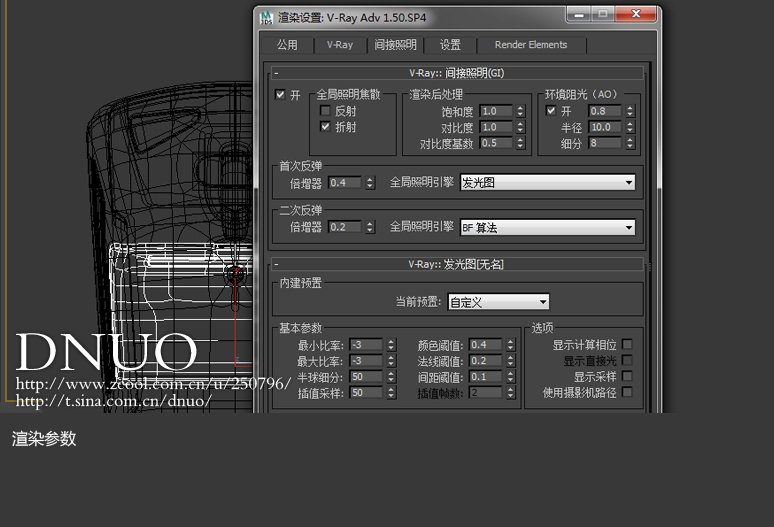The width and height of the screenshot is (774, 527).
Task: Select the 间接照明 tab
Action: pyautogui.click(x=395, y=45)
